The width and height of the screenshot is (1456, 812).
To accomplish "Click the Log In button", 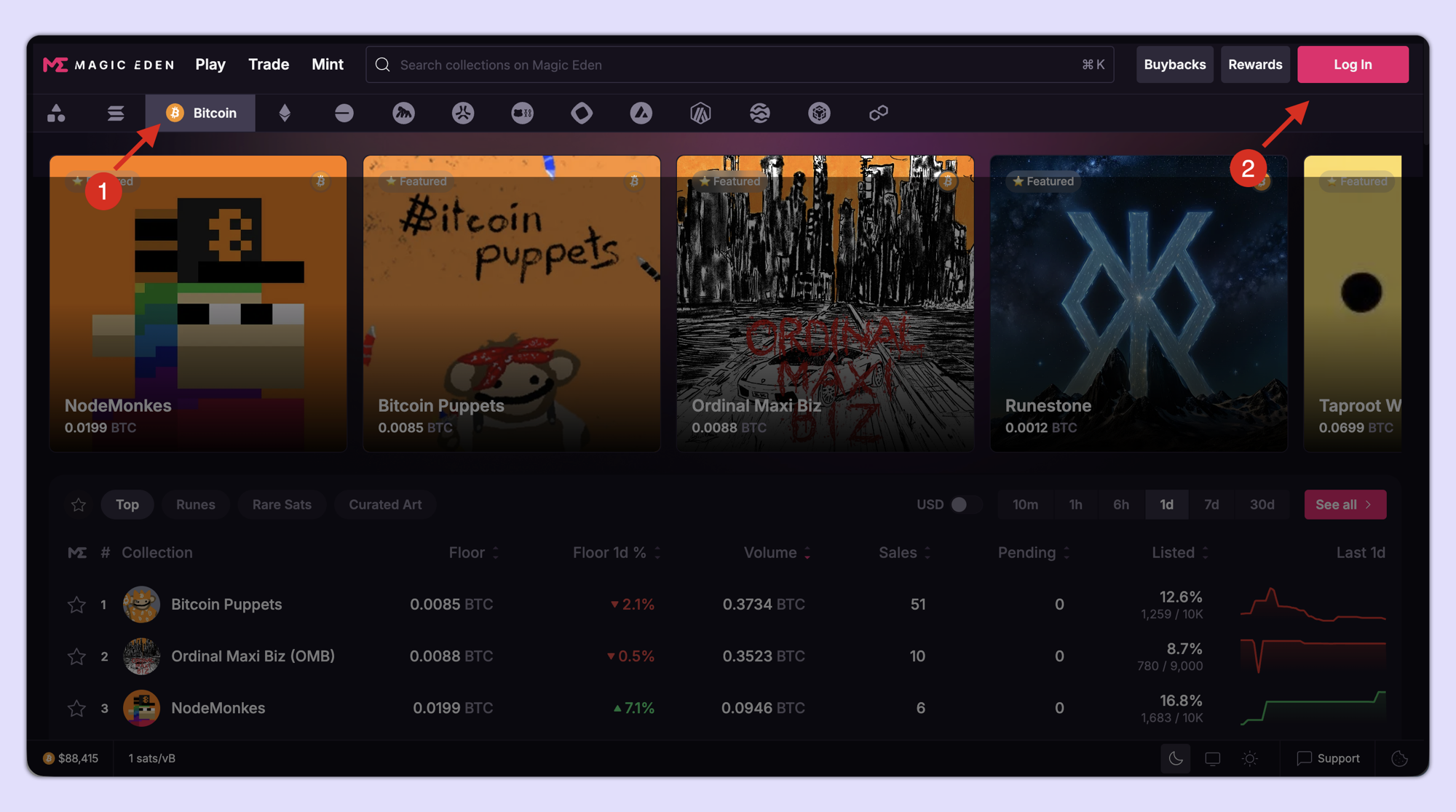I will point(1353,64).
